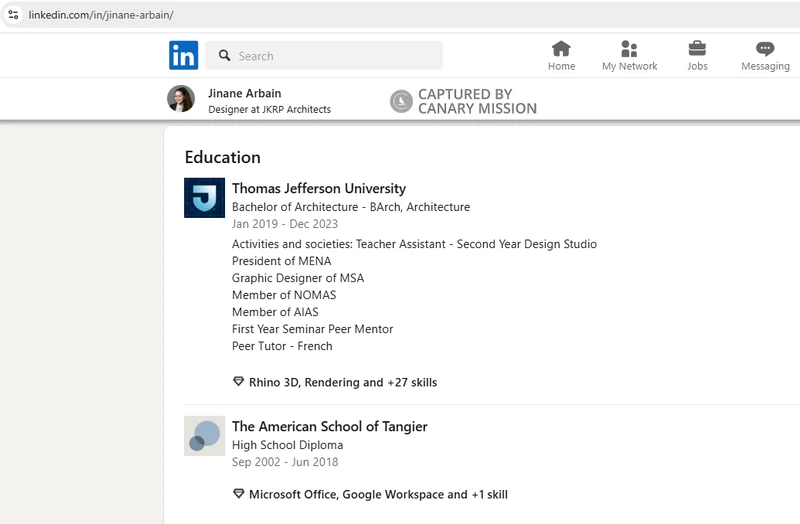Viewport: 800px width, 524px height.
Task: Open the Home navigation icon
Action: click(561, 49)
